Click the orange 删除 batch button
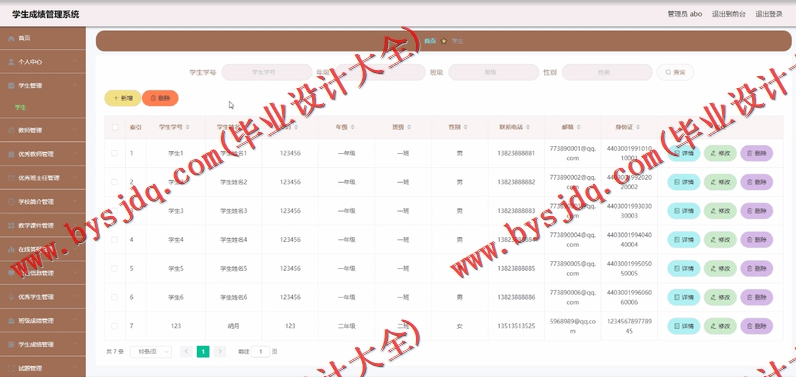 160,98
